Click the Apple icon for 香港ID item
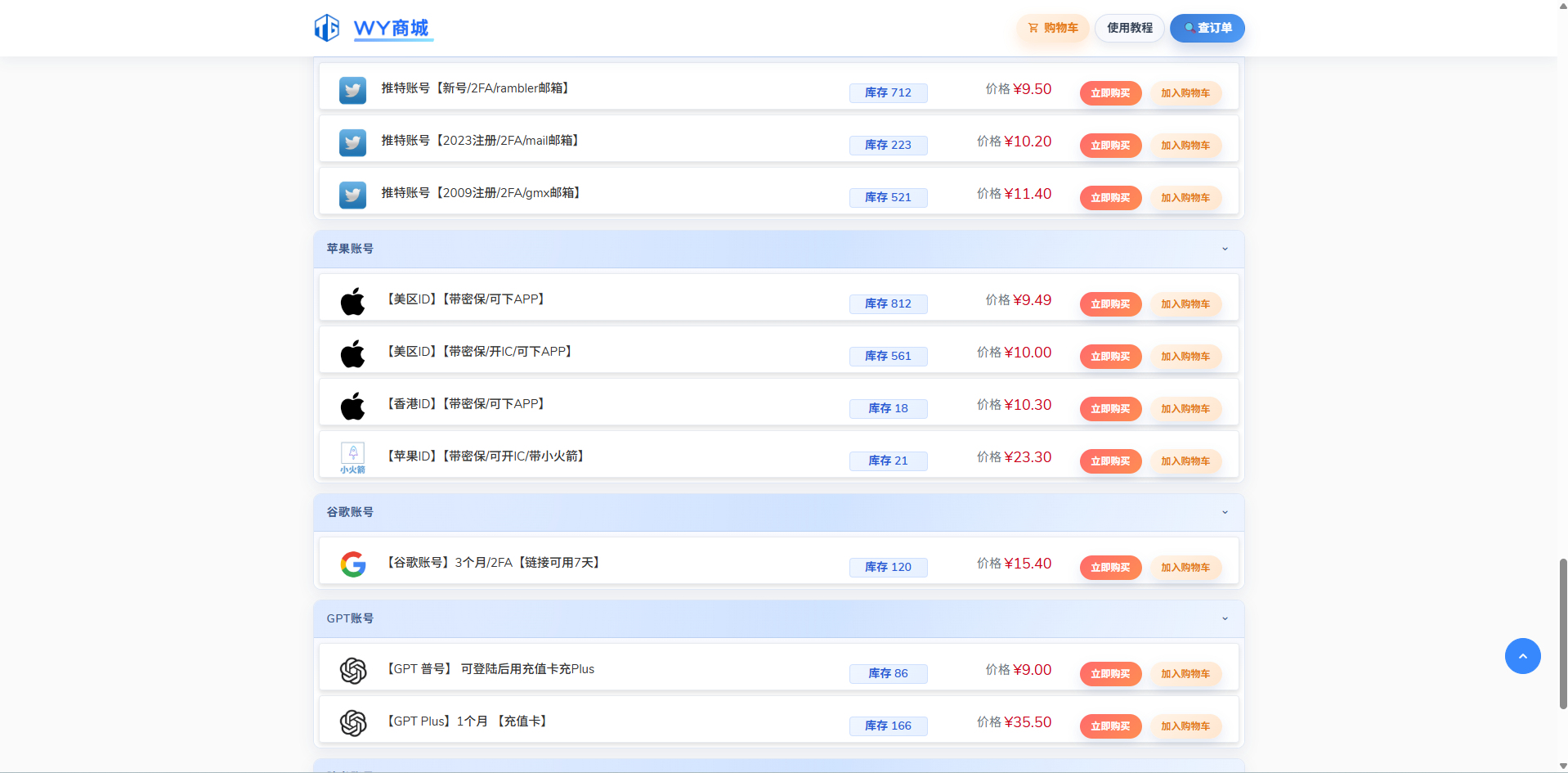The image size is (1568, 773). click(352, 406)
